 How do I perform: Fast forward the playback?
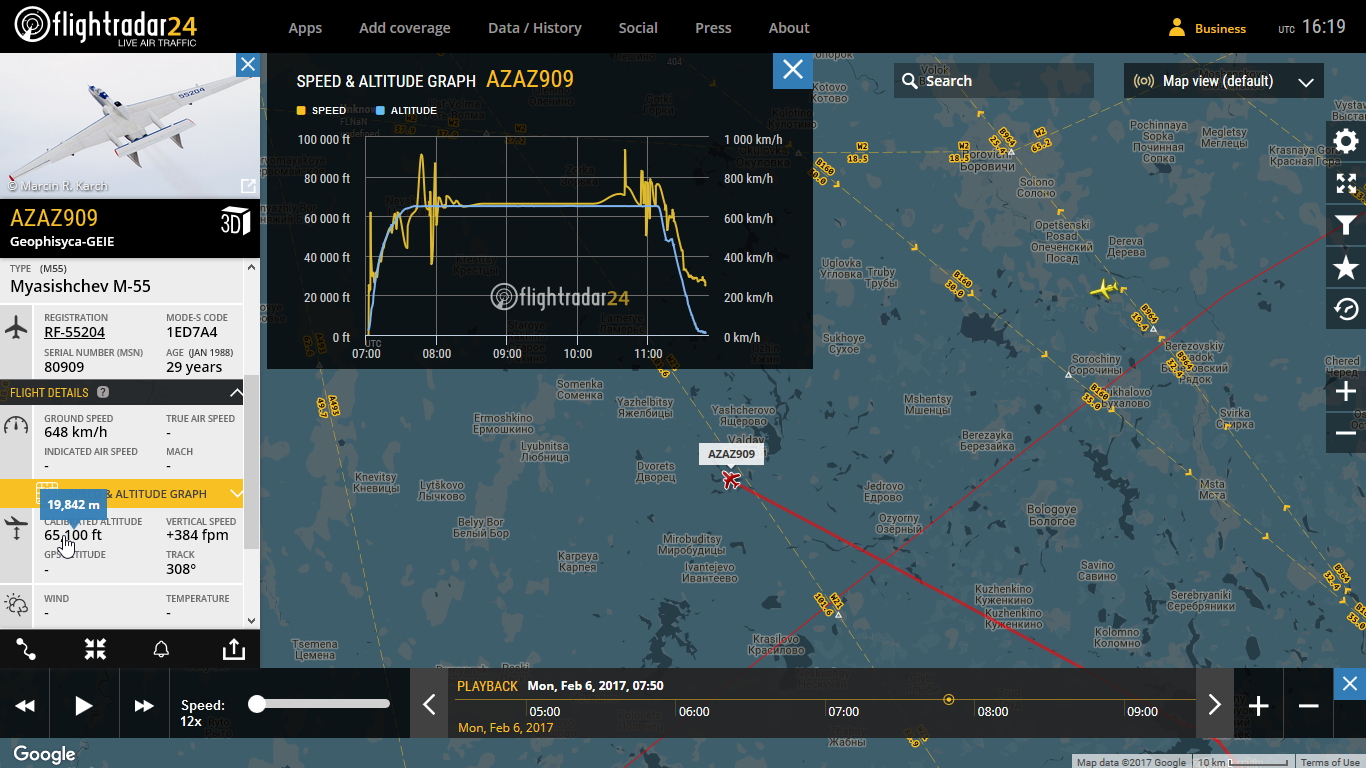(144, 705)
